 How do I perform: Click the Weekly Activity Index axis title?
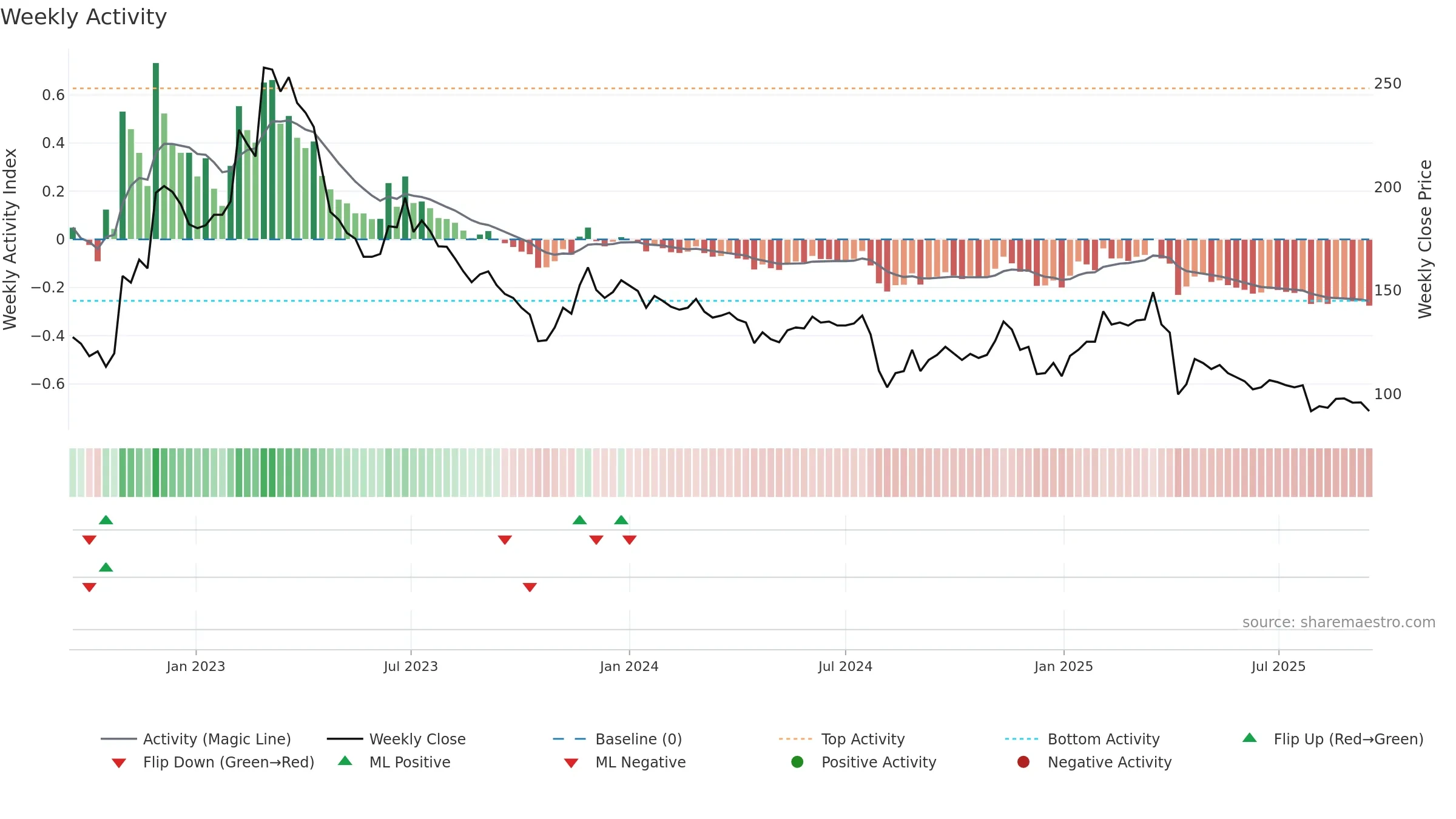(x=10, y=239)
